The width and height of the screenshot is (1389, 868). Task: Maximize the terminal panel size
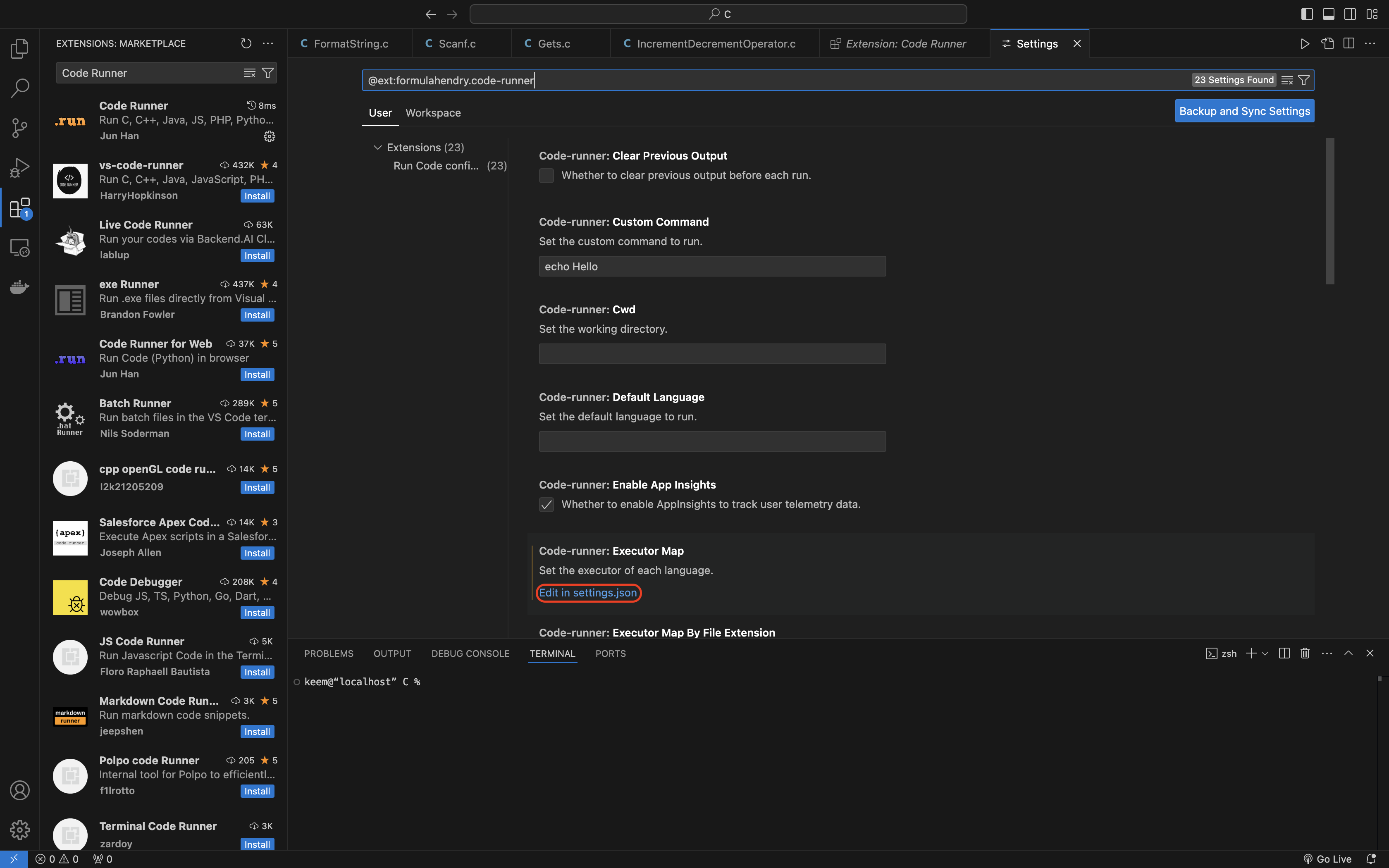tap(1349, 653)
